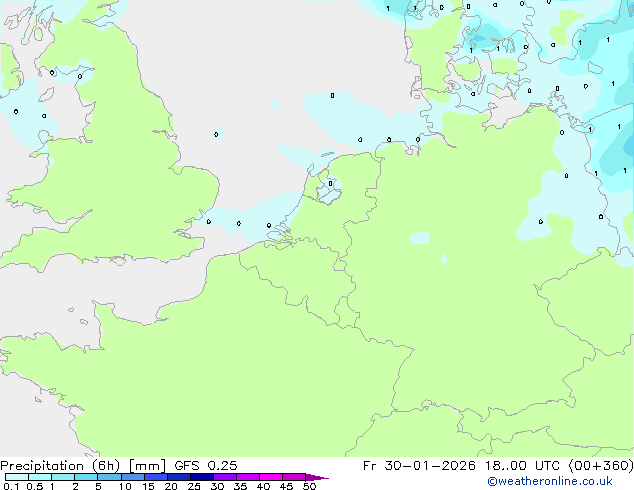Viewport: 634px width, 490px height.
Task: Click the '15' legend scale label
Action: (x=148, y=486)
